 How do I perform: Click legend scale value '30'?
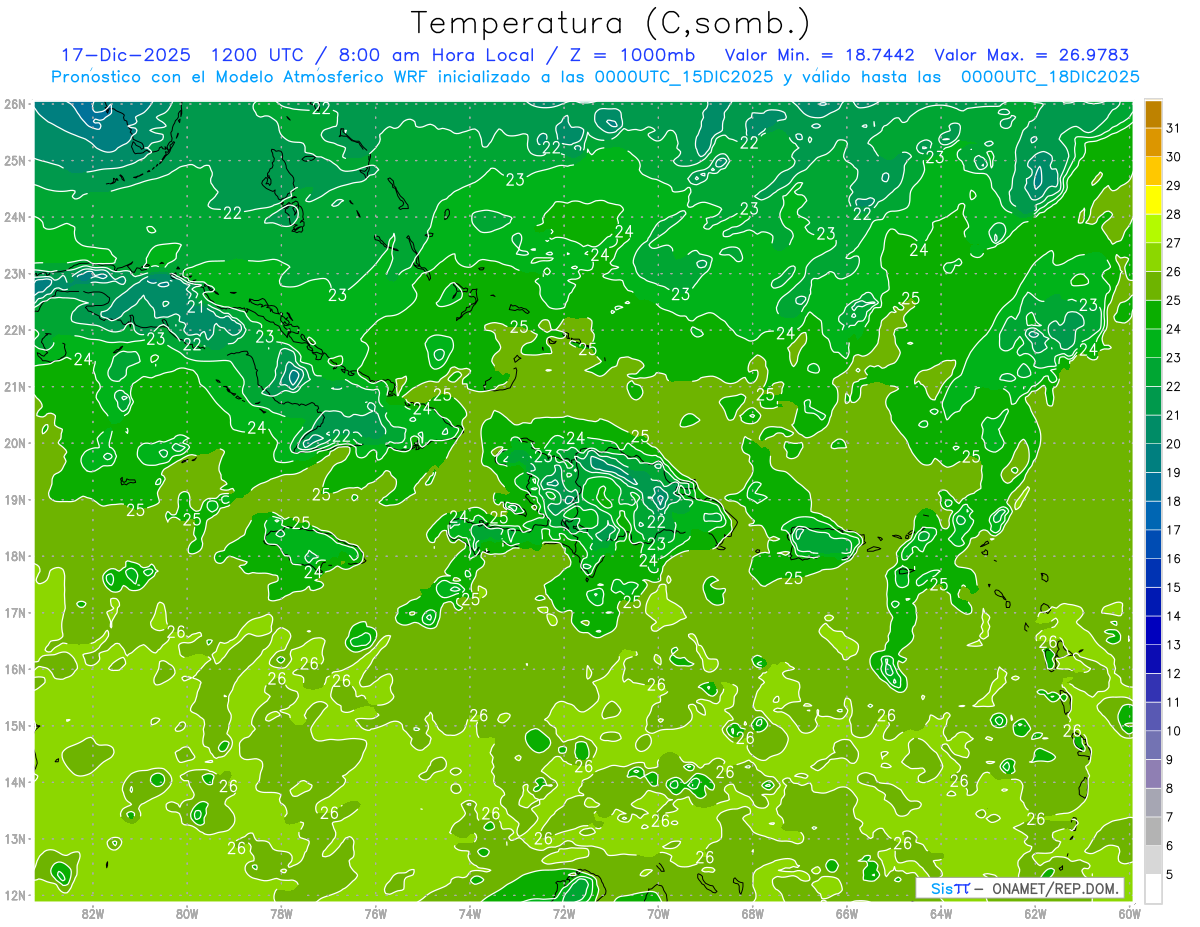(1174, 157)
